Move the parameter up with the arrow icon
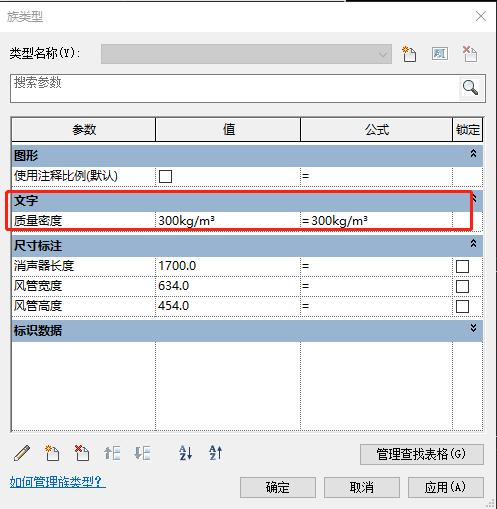 pyautogui.click(x=112, y=453)
